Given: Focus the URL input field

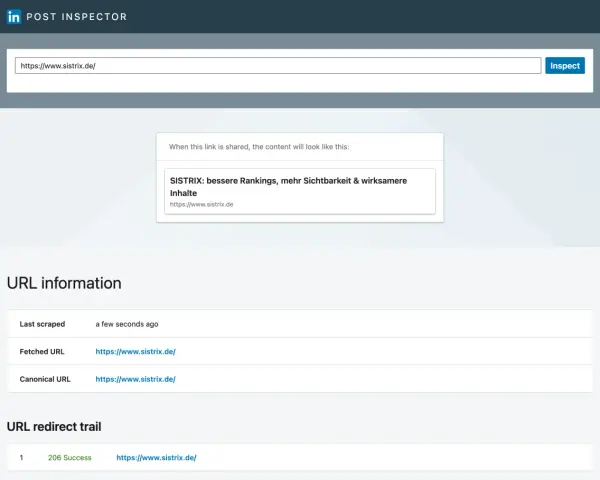Looking at the screenshot, I should click(278, 65).
